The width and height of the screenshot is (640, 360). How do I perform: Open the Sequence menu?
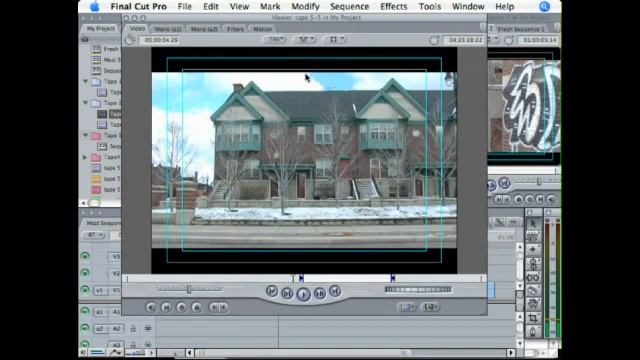pyautogui.click(x=349, y=7)
